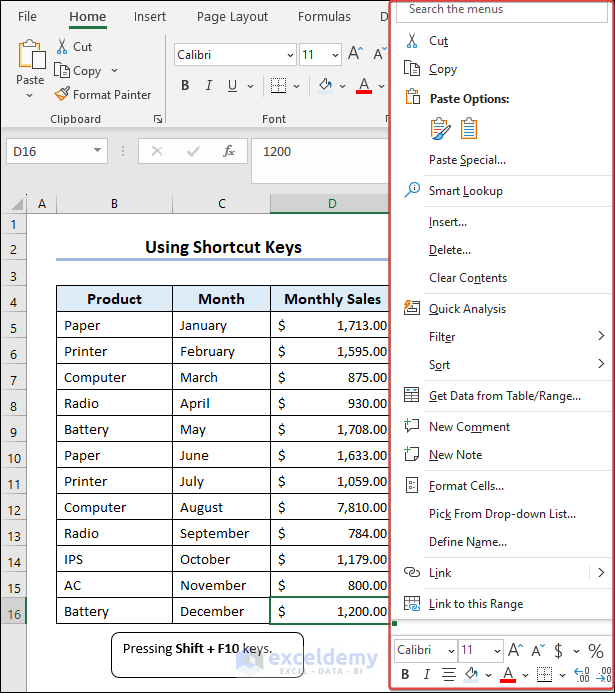Apply the ribbon red Font Color
Image resolution: width=615 pixels, height=693 pixels.
[364, 85]
